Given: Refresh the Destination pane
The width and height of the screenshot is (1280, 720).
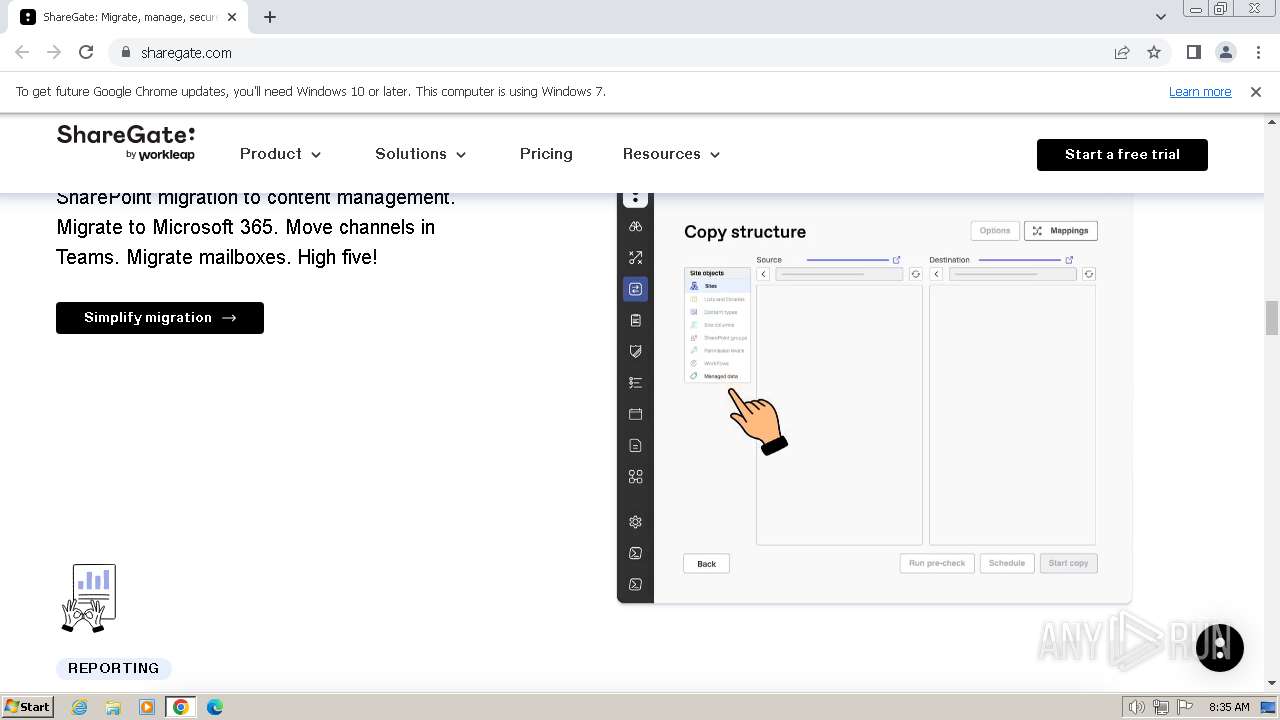Looking at the screenshot, I should (1089, 274).
